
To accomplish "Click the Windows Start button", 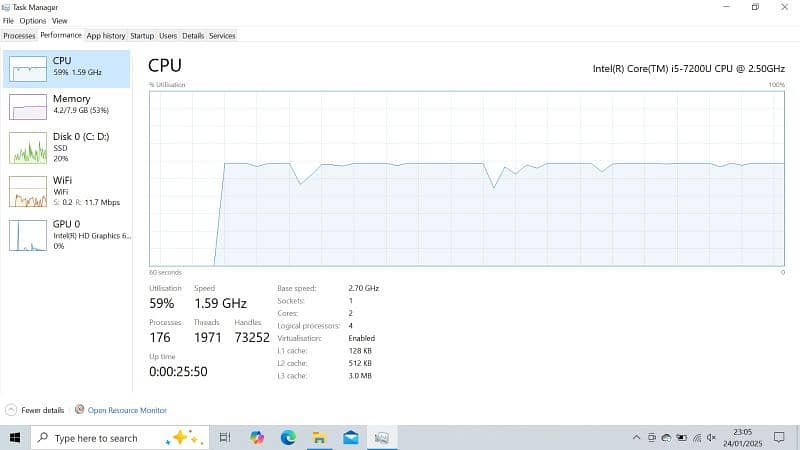I will coord(15,437).
